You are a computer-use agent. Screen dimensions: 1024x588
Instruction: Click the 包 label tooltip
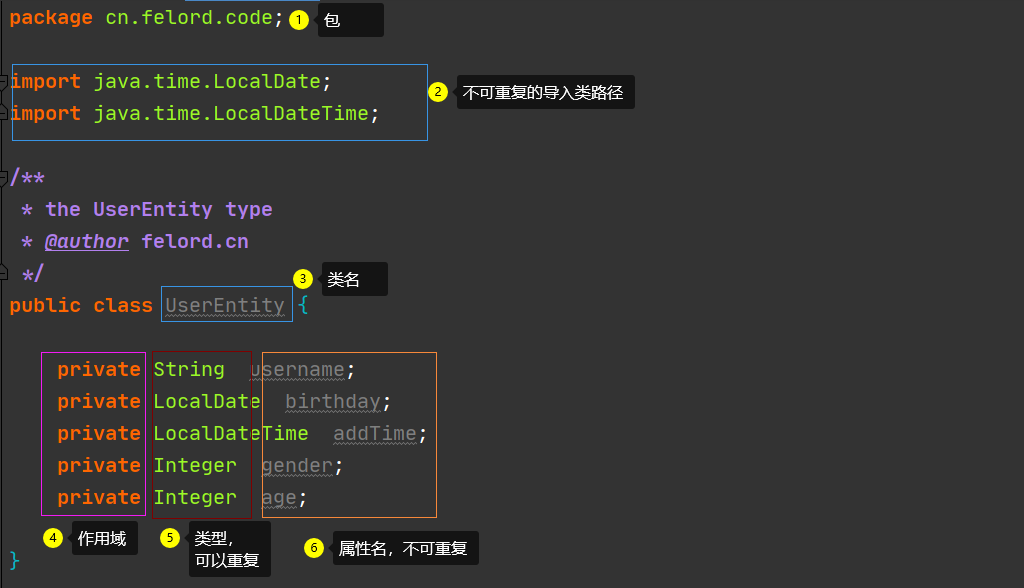click(x=350, y=20)
